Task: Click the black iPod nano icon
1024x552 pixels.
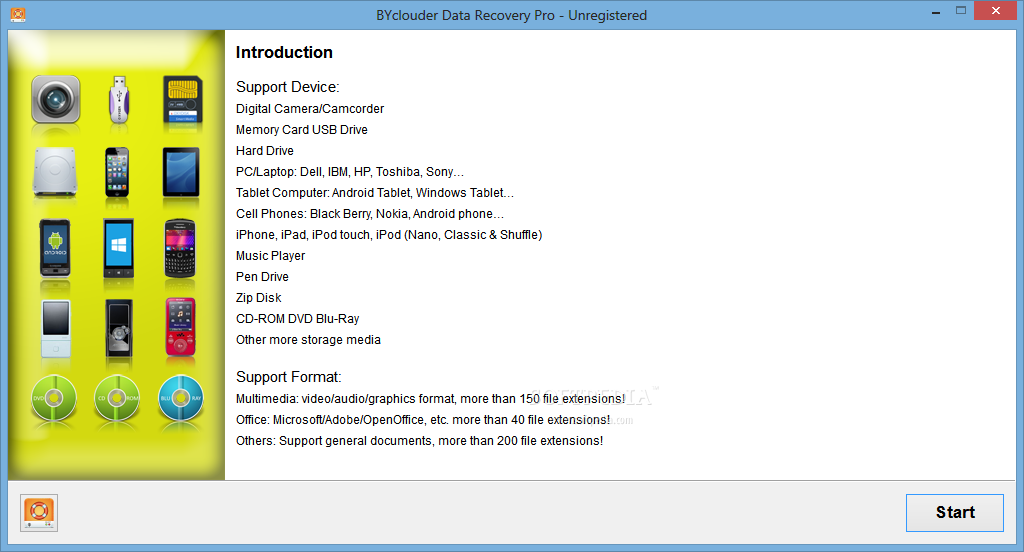Action: 119,328
